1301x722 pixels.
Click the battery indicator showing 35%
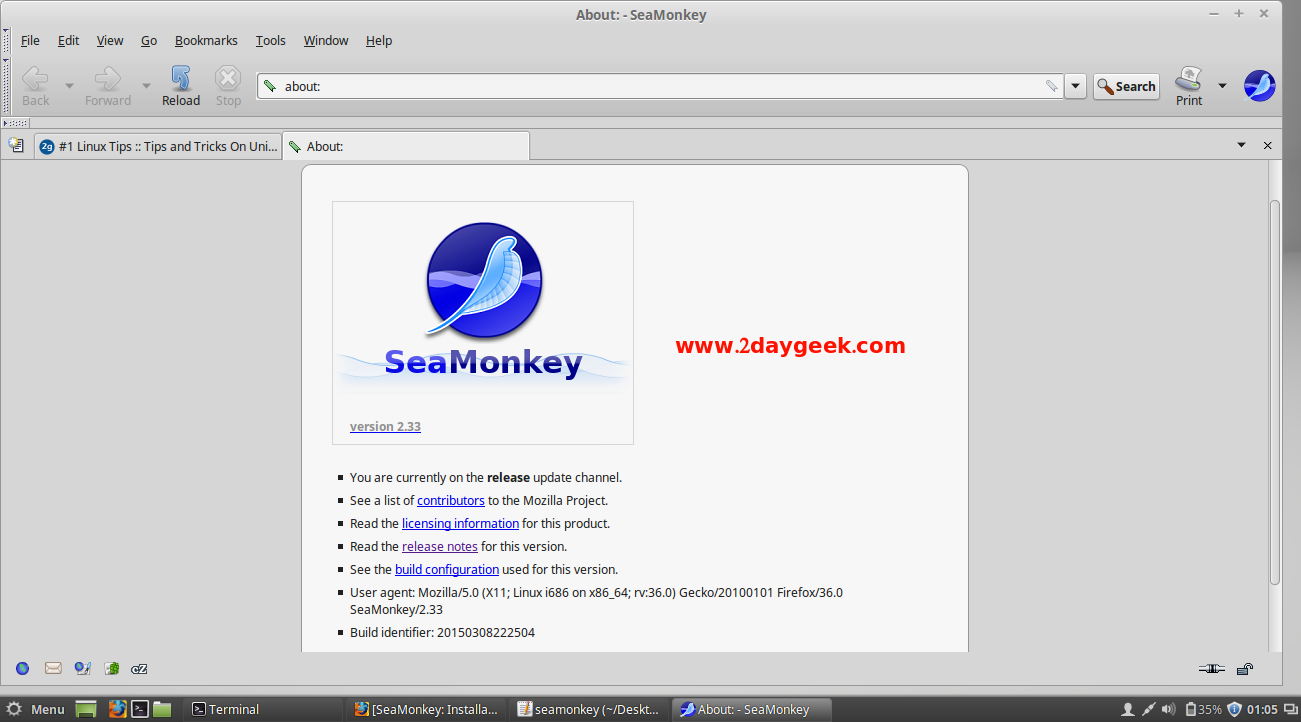1203,709
